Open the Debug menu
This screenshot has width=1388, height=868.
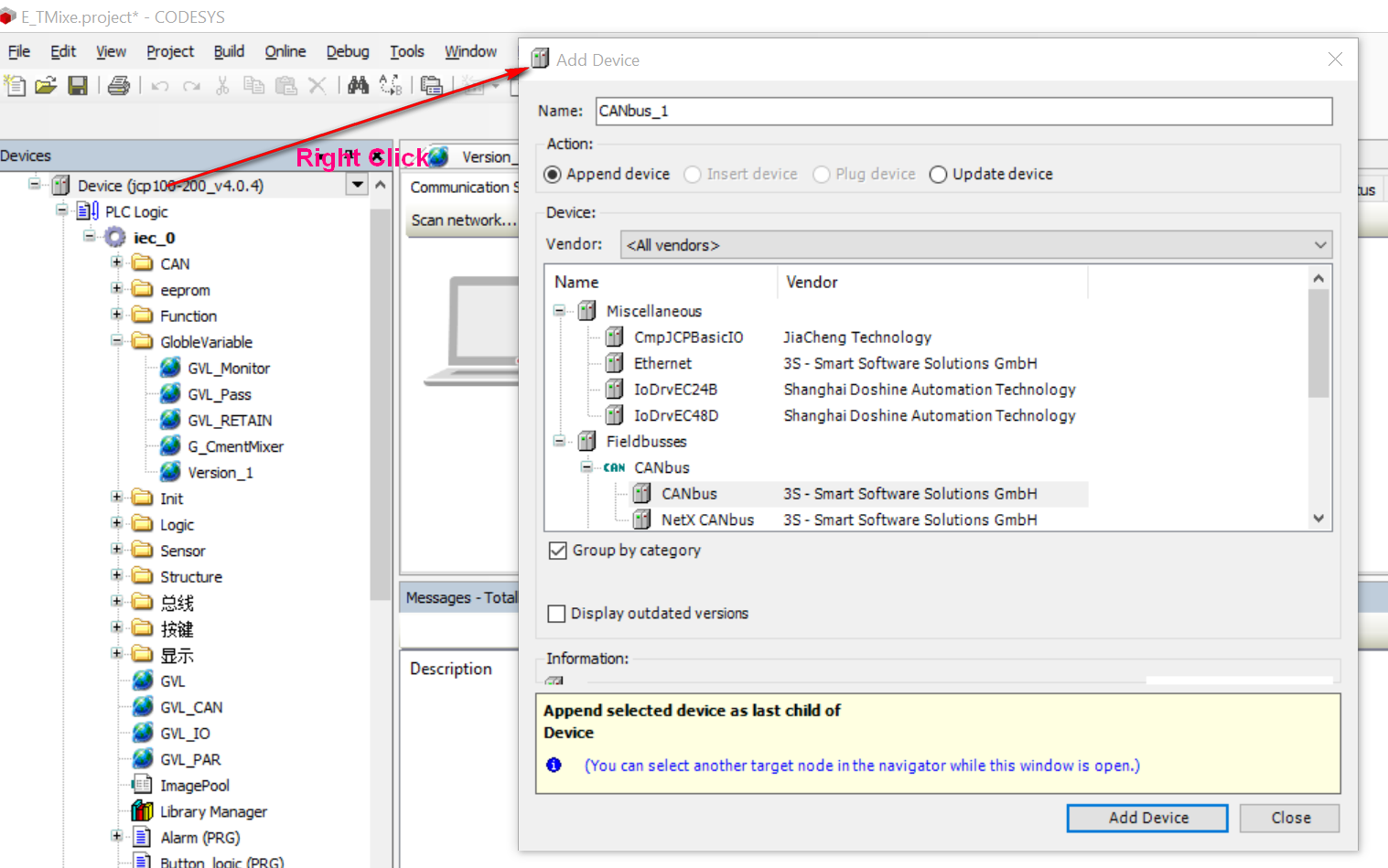348,51
